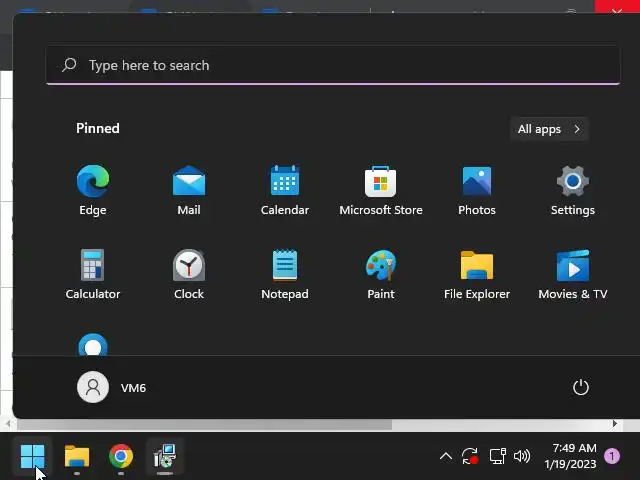
Task: Open the clock showing 7:49 AM
Action: click(571, 456)
